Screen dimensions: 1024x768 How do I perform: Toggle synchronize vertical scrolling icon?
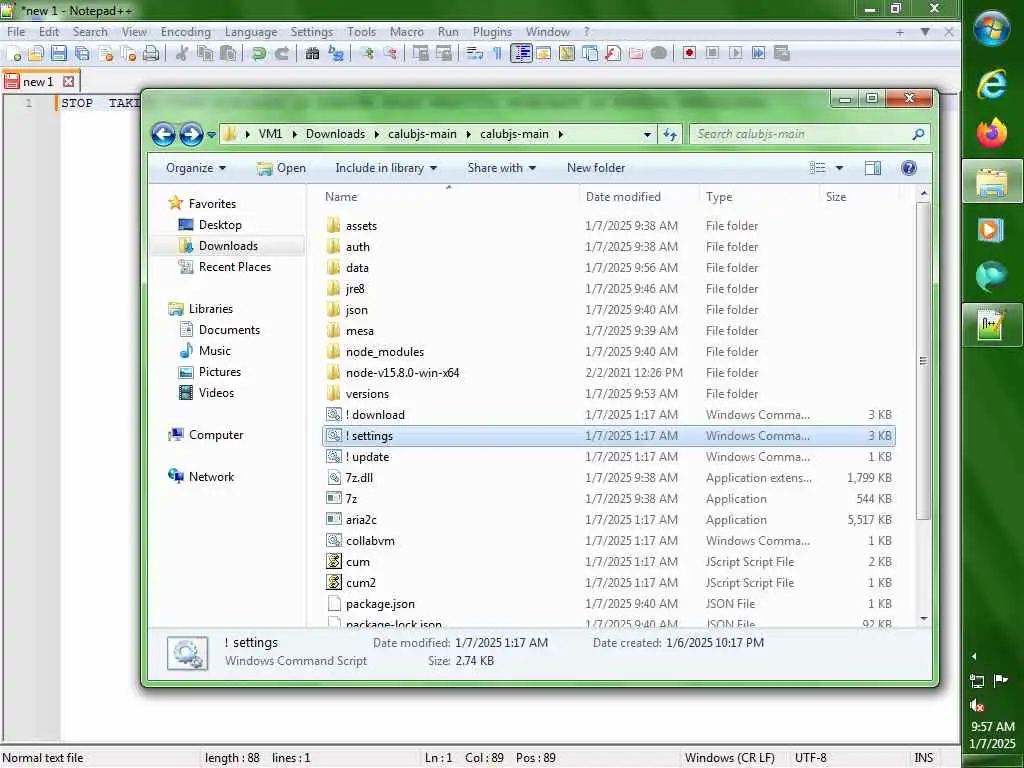coord(421,54)
